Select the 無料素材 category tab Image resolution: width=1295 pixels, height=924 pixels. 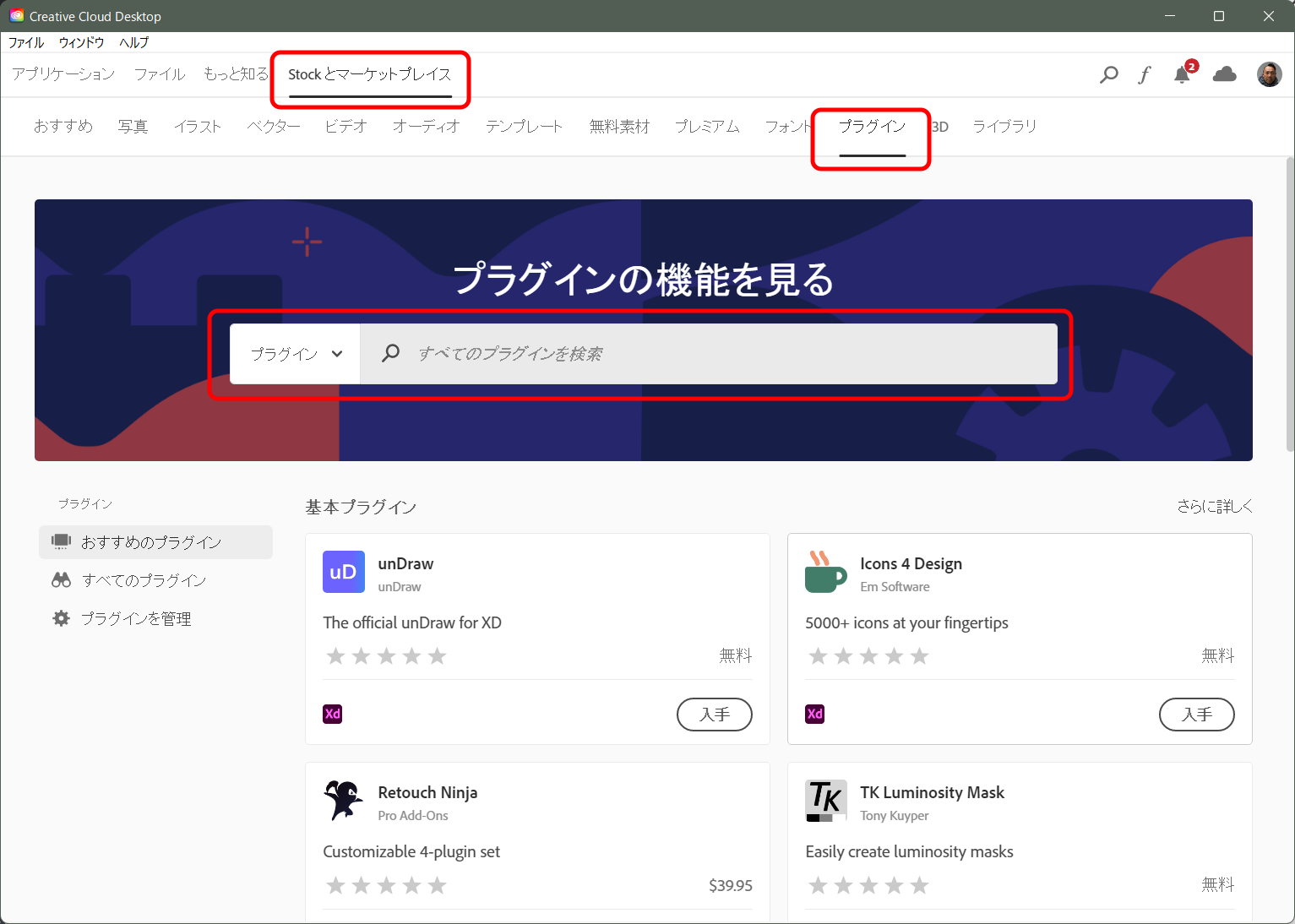(619, 127)
